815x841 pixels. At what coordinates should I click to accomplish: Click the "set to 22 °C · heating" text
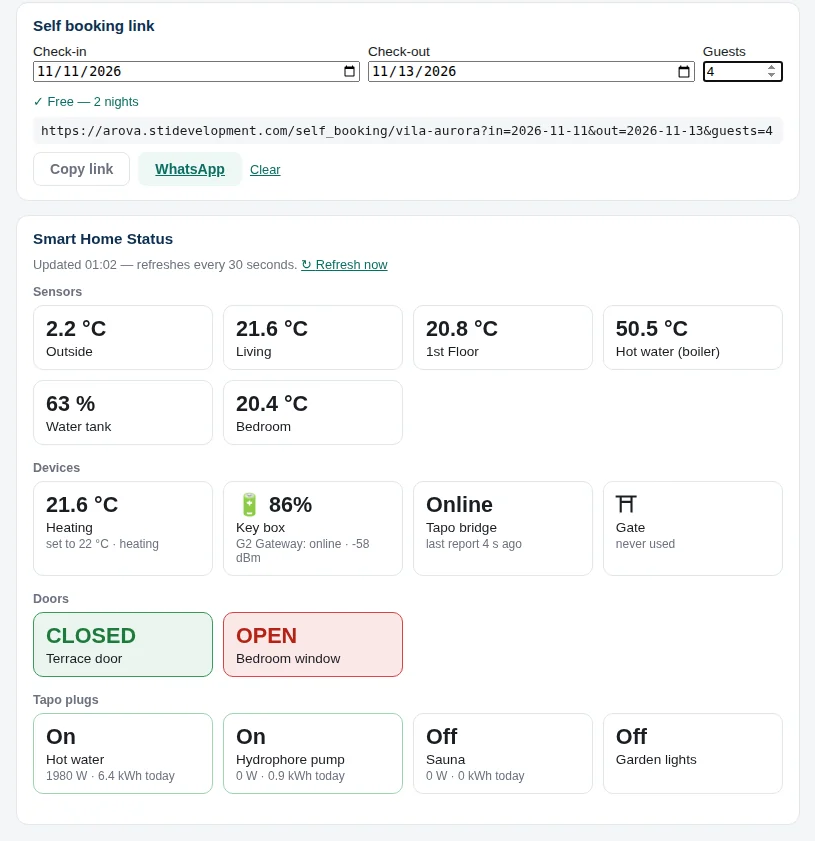[102, 544]
